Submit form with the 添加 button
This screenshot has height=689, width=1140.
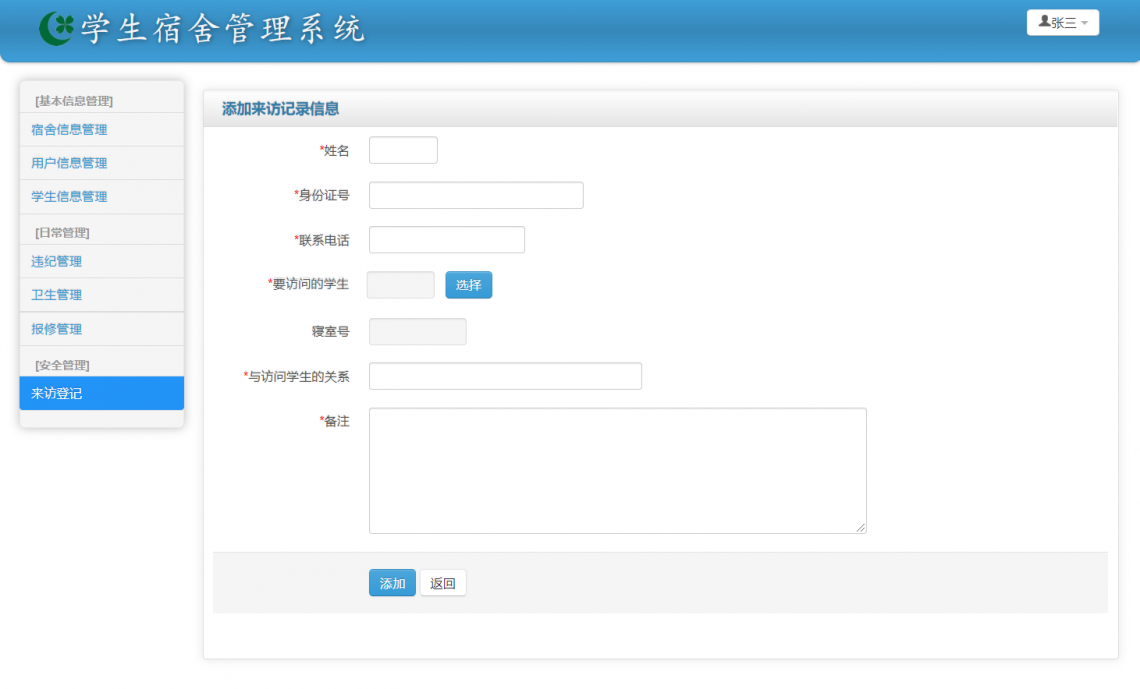point(392,583)
